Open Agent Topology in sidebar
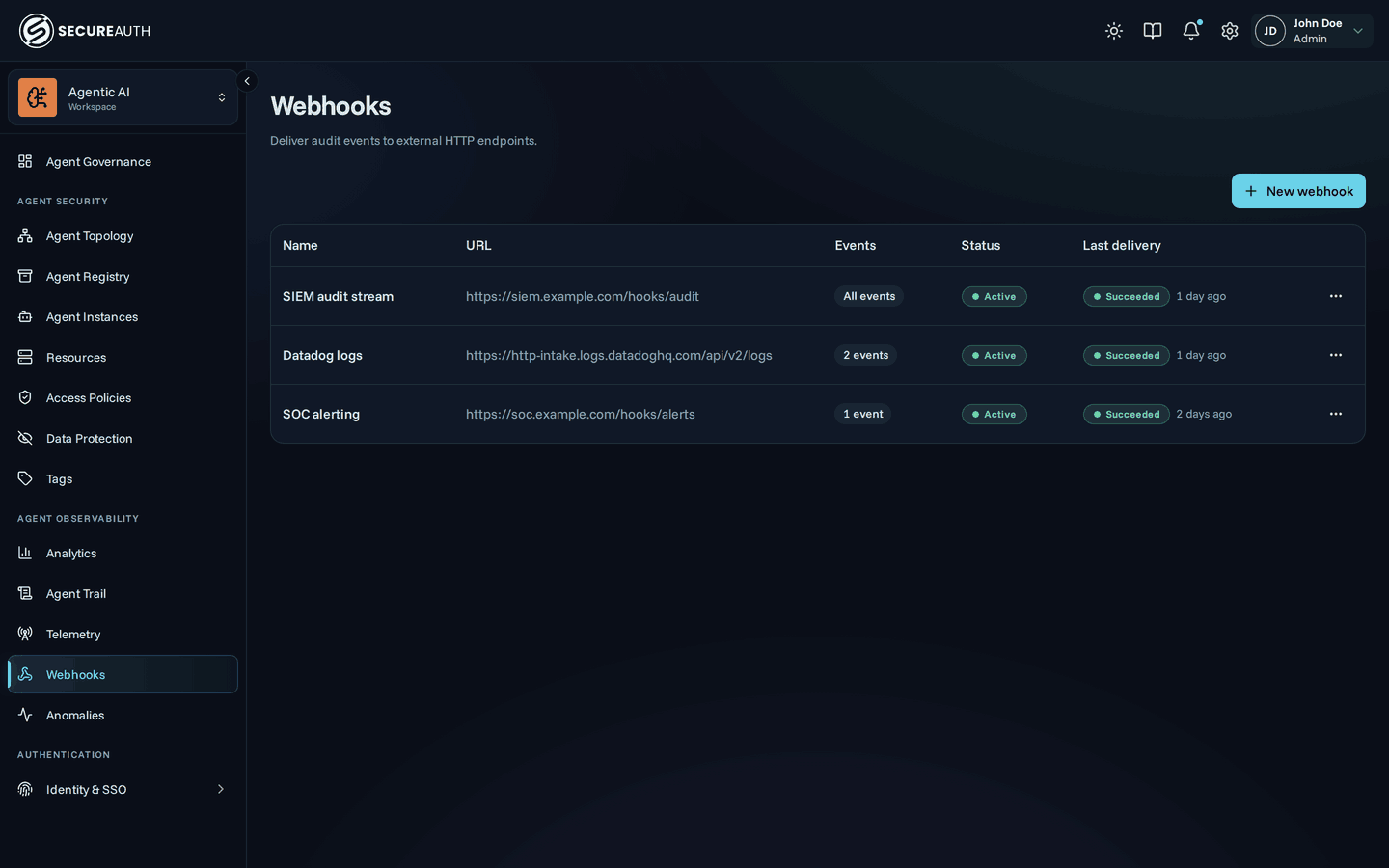The width and height of the screenshot is (1389, 868). point(123,235)
